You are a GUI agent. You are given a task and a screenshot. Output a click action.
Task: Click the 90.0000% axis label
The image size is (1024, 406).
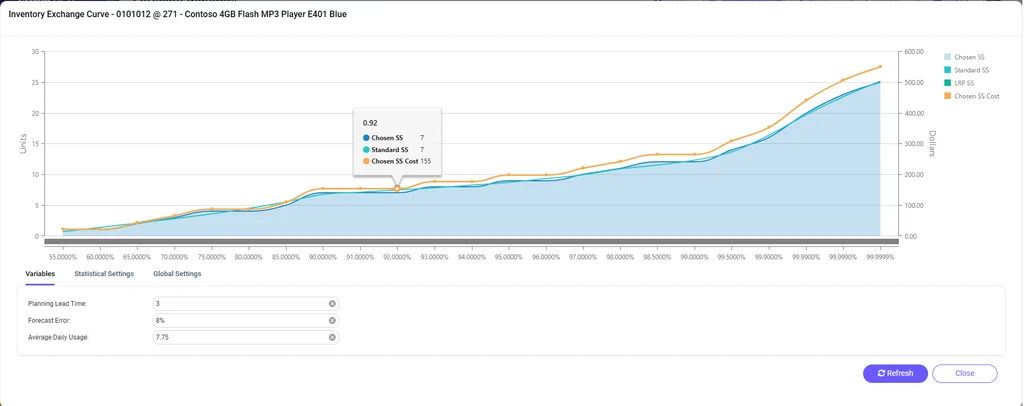[x=323, y=257]
